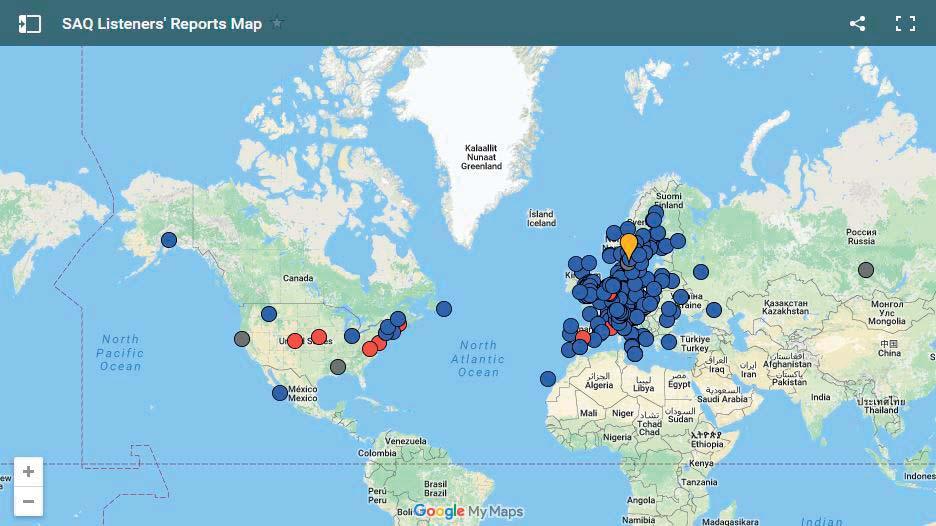This screenshot has height=526, width=936.
Task: Click the SAQ Listeners' Reports Map title
Action: [x=162, y=24]
